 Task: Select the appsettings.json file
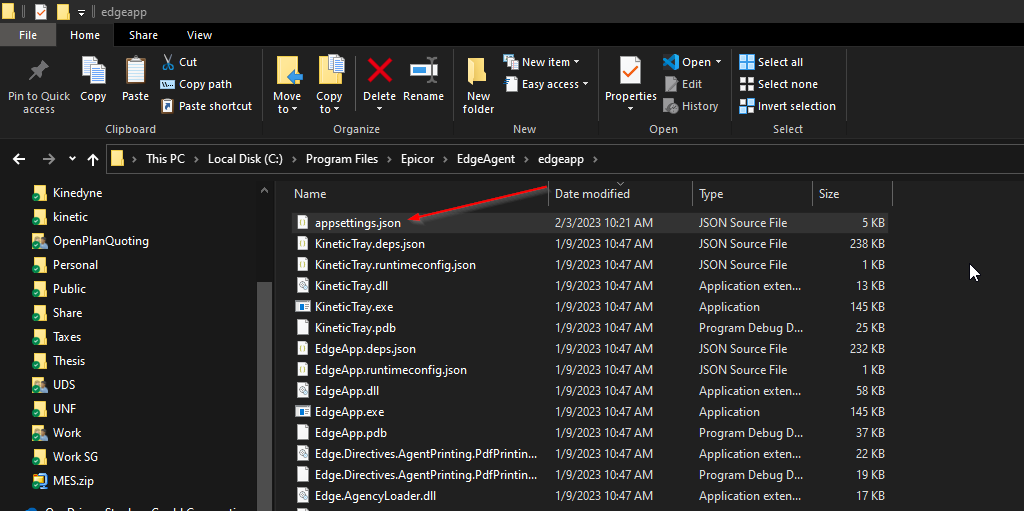[x=357, y=223]
